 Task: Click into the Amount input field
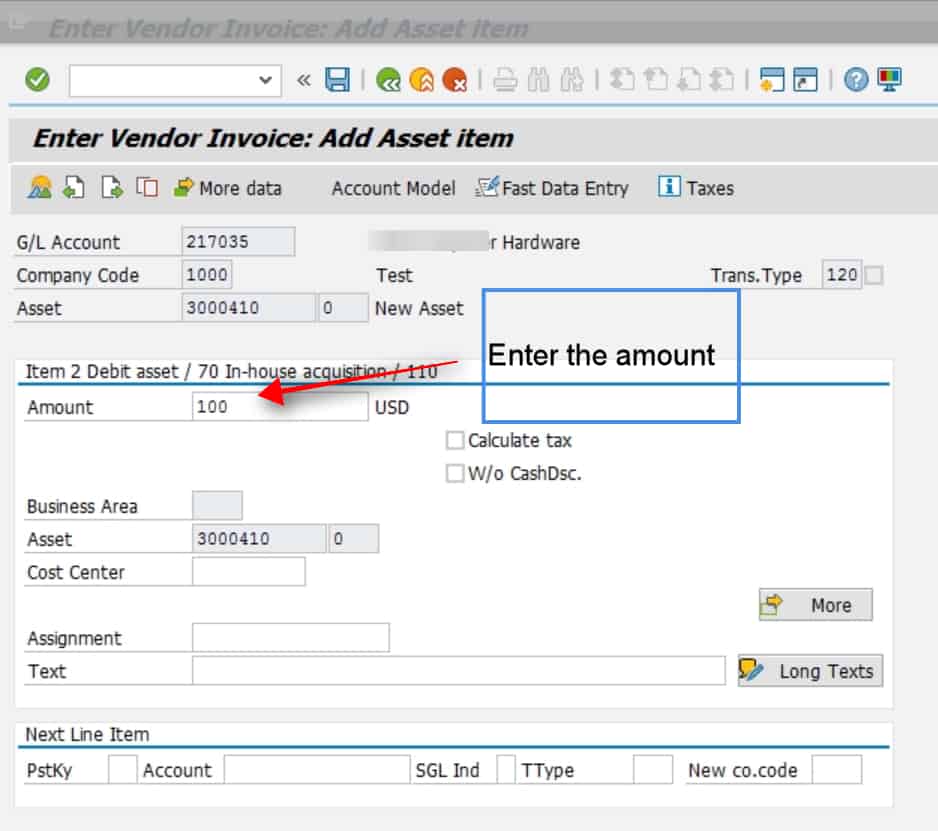click(280, 407)
